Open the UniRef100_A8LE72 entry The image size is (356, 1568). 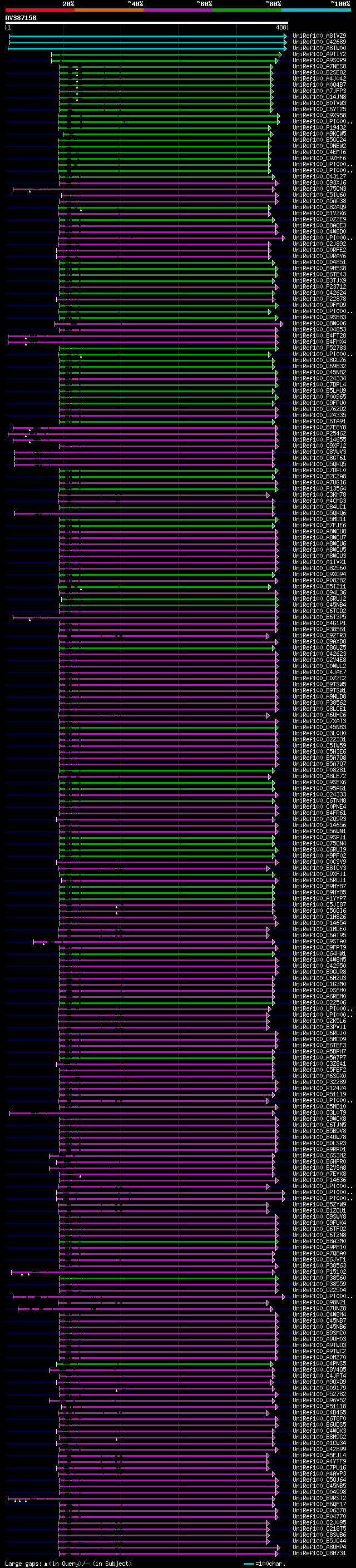(319, 776)
